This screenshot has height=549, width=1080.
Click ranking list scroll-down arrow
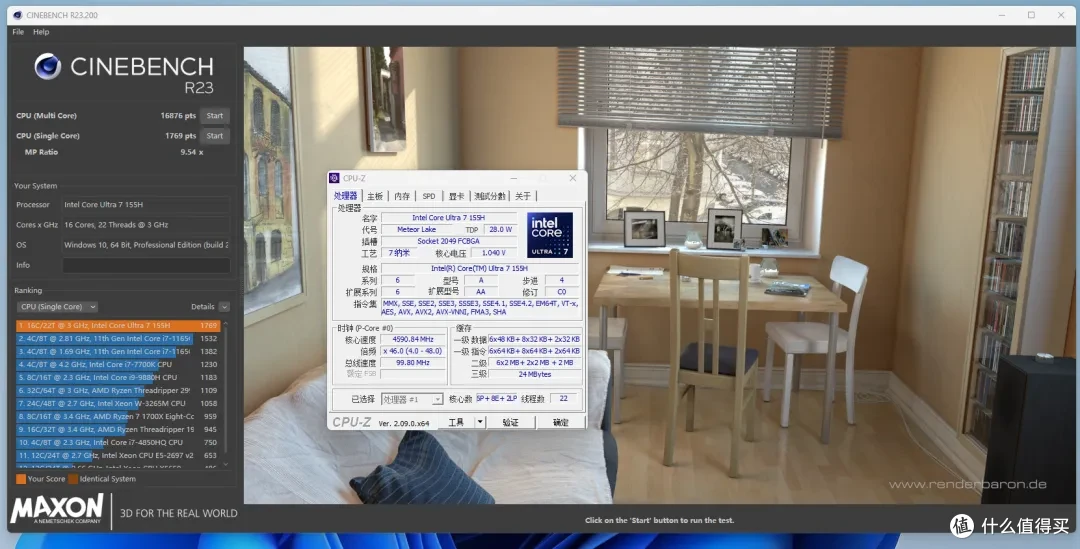(225, 465)
